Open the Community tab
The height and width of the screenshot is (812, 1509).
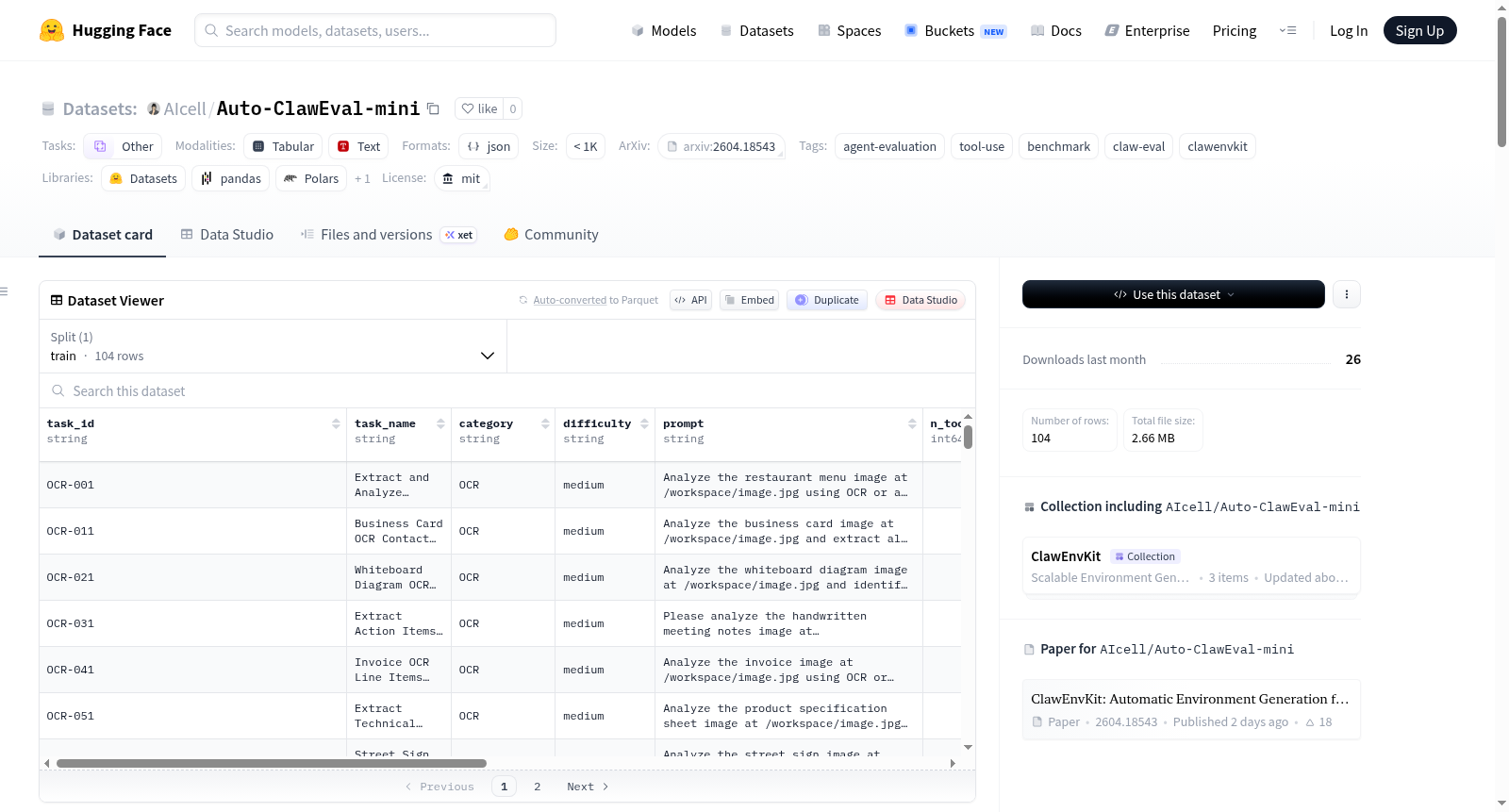point(551,235)
